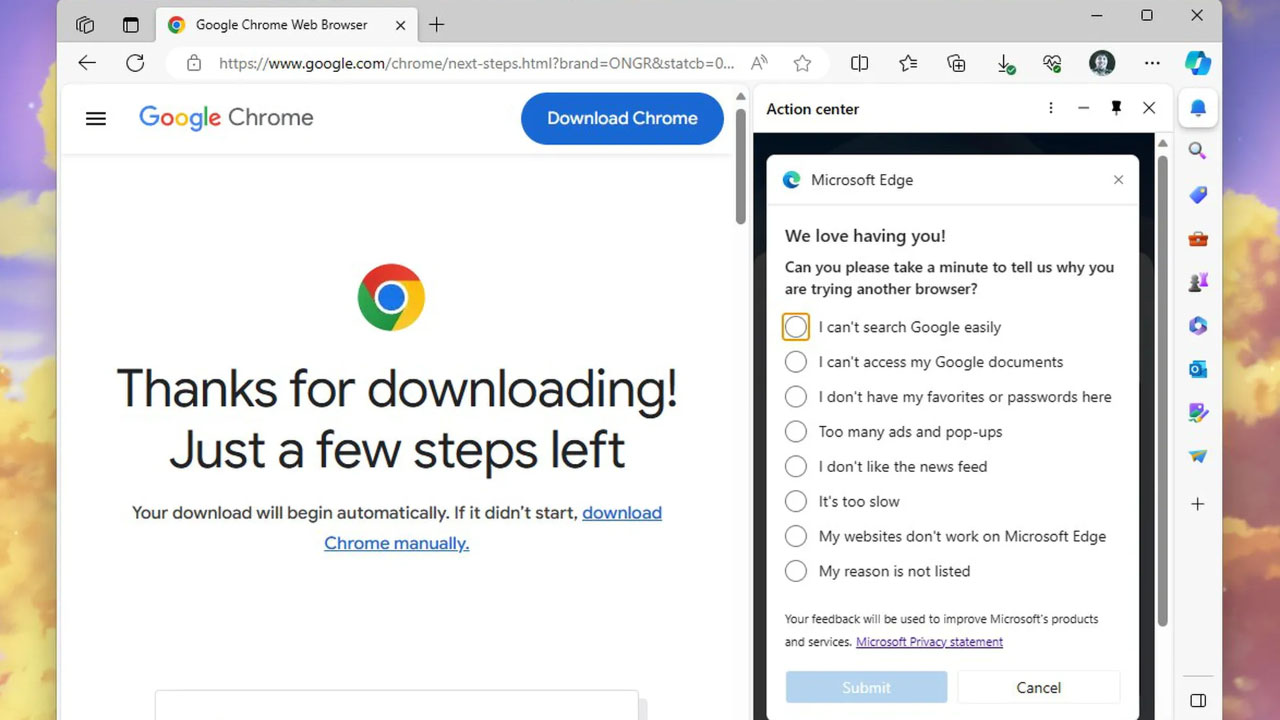Click the Split screen icon

(859, 63)
